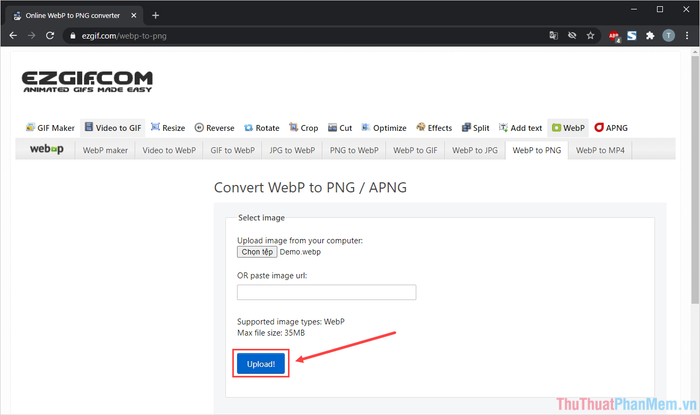The width and height of the screenshot is (700, 415).
Task: Switch to GIF to WebP tab
Action: click(233, 150)
